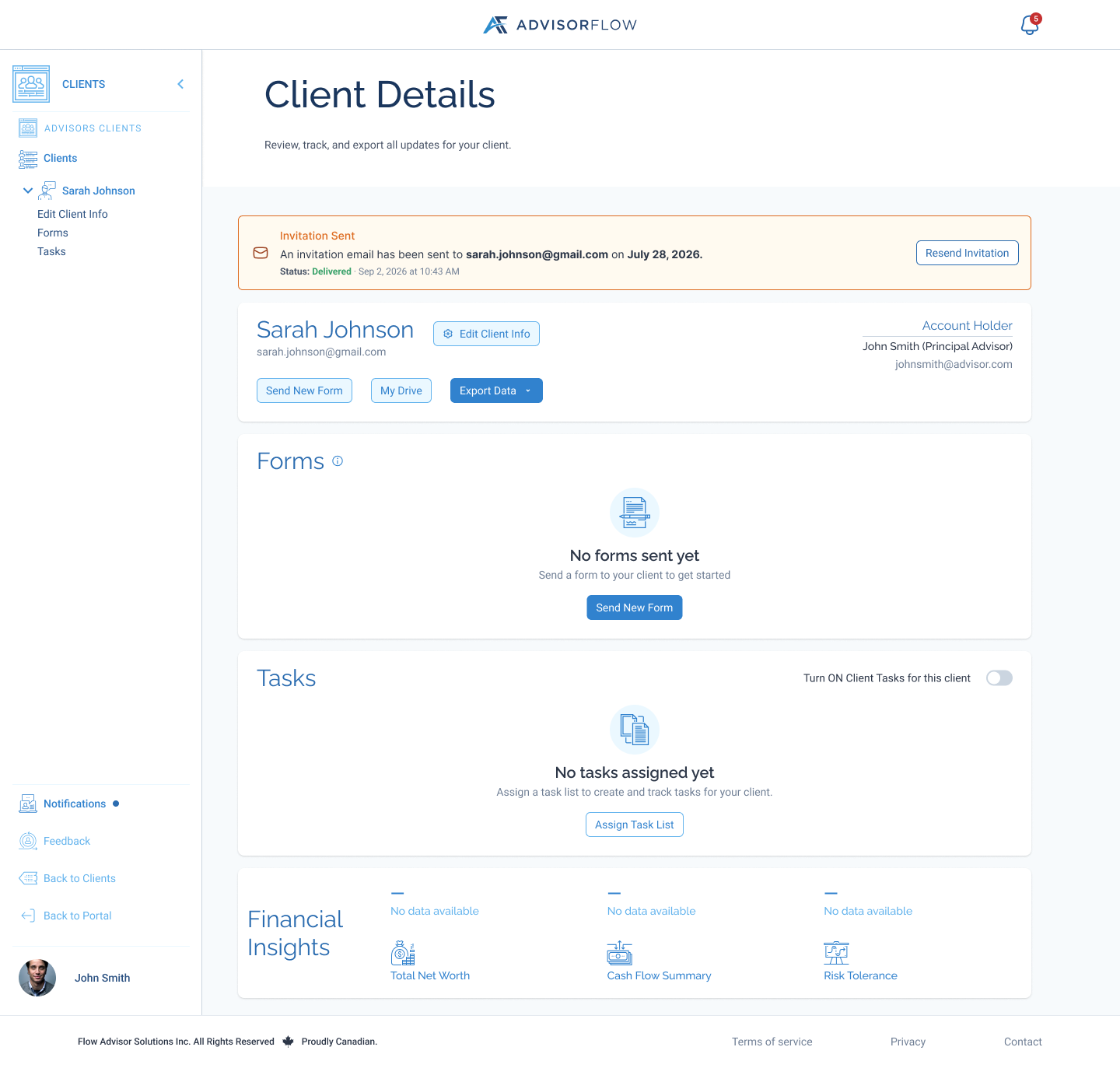Open Forms in the sidebar

[x=53, y=233]
